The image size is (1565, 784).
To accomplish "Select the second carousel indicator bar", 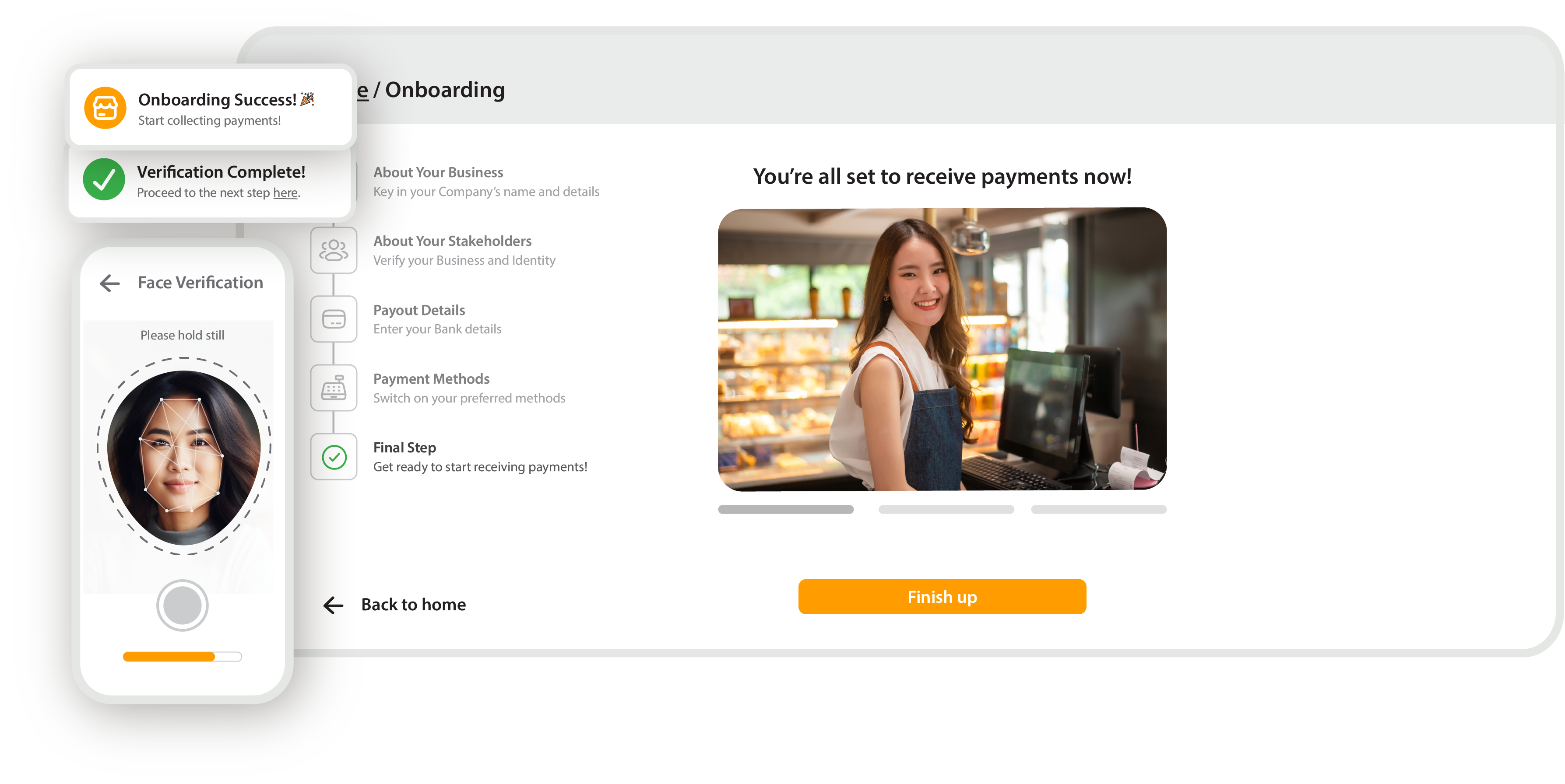I will click(946, 510).
